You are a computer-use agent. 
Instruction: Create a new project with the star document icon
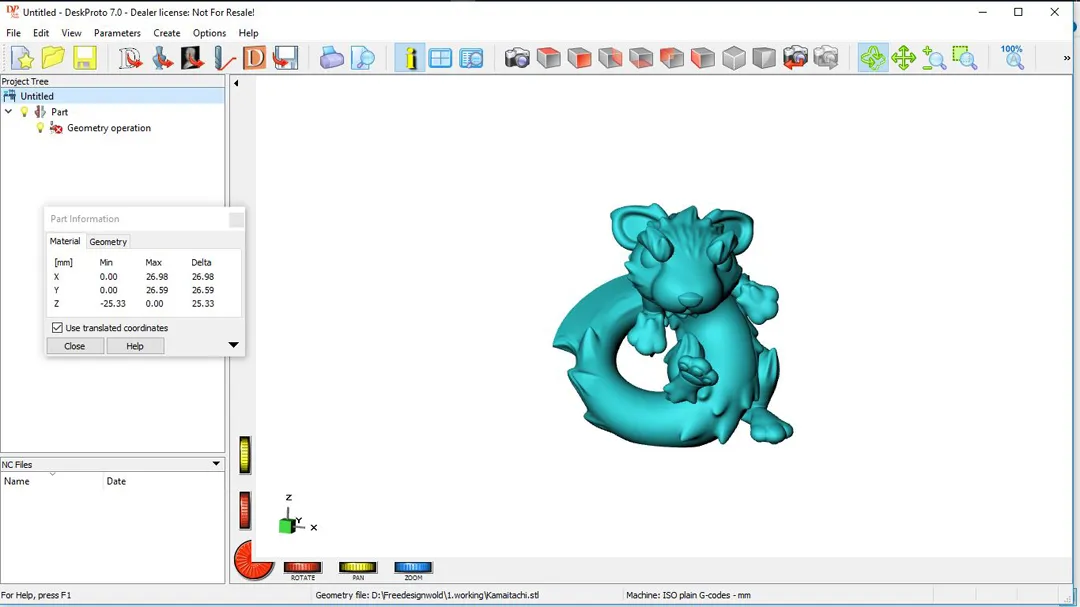pos(23,59)
